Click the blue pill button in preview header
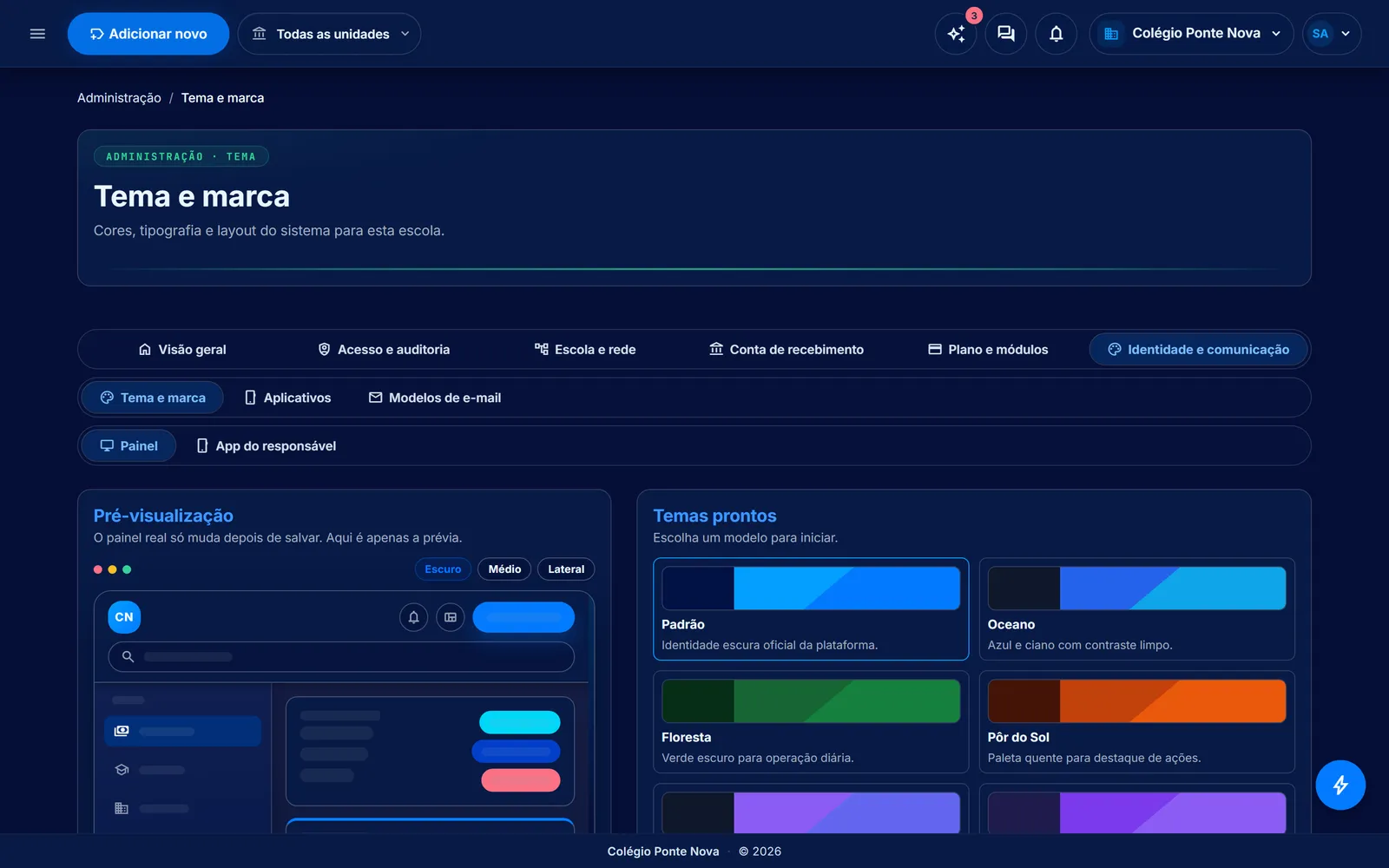 pyautogui.click(x=523, y=617)
